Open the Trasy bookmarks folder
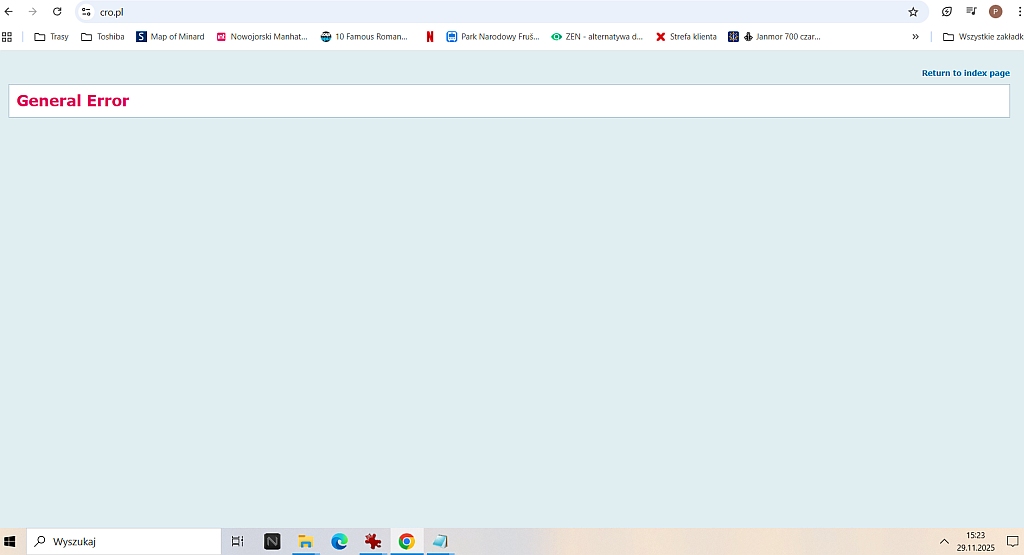 (x=51, y=37)
